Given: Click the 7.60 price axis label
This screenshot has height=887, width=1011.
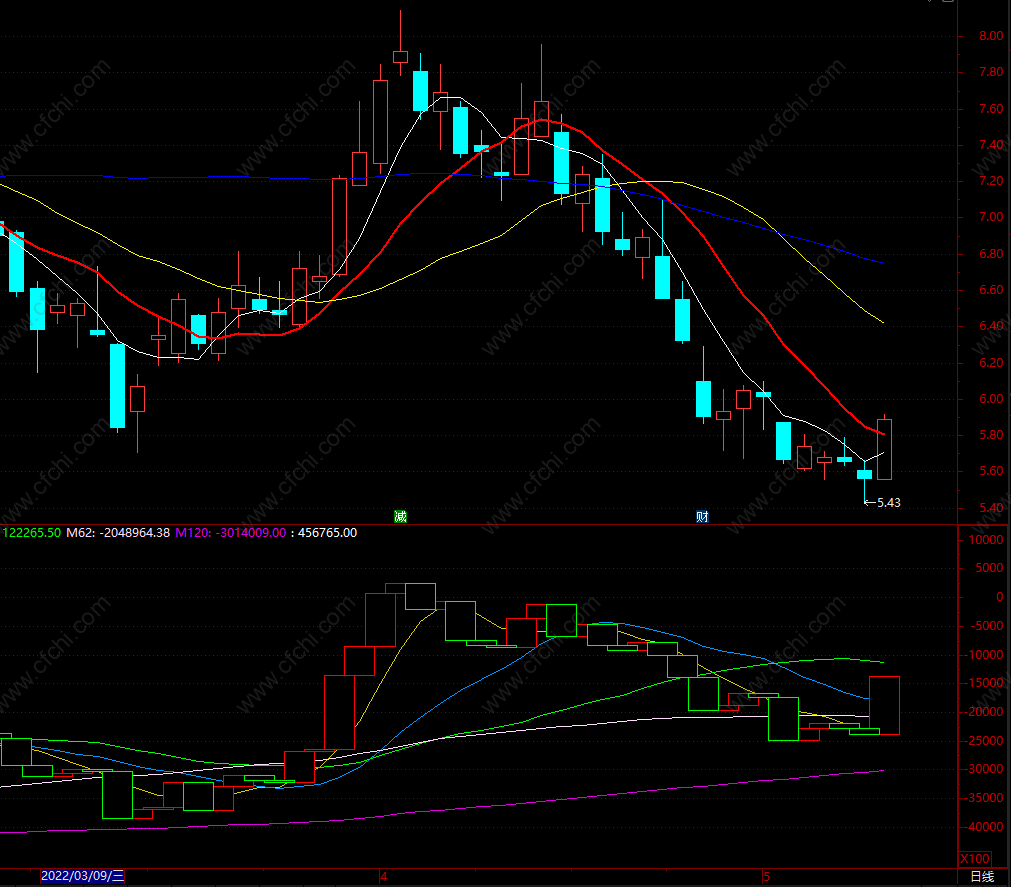Looking at the screenshot, I should [x=991, y=109].
